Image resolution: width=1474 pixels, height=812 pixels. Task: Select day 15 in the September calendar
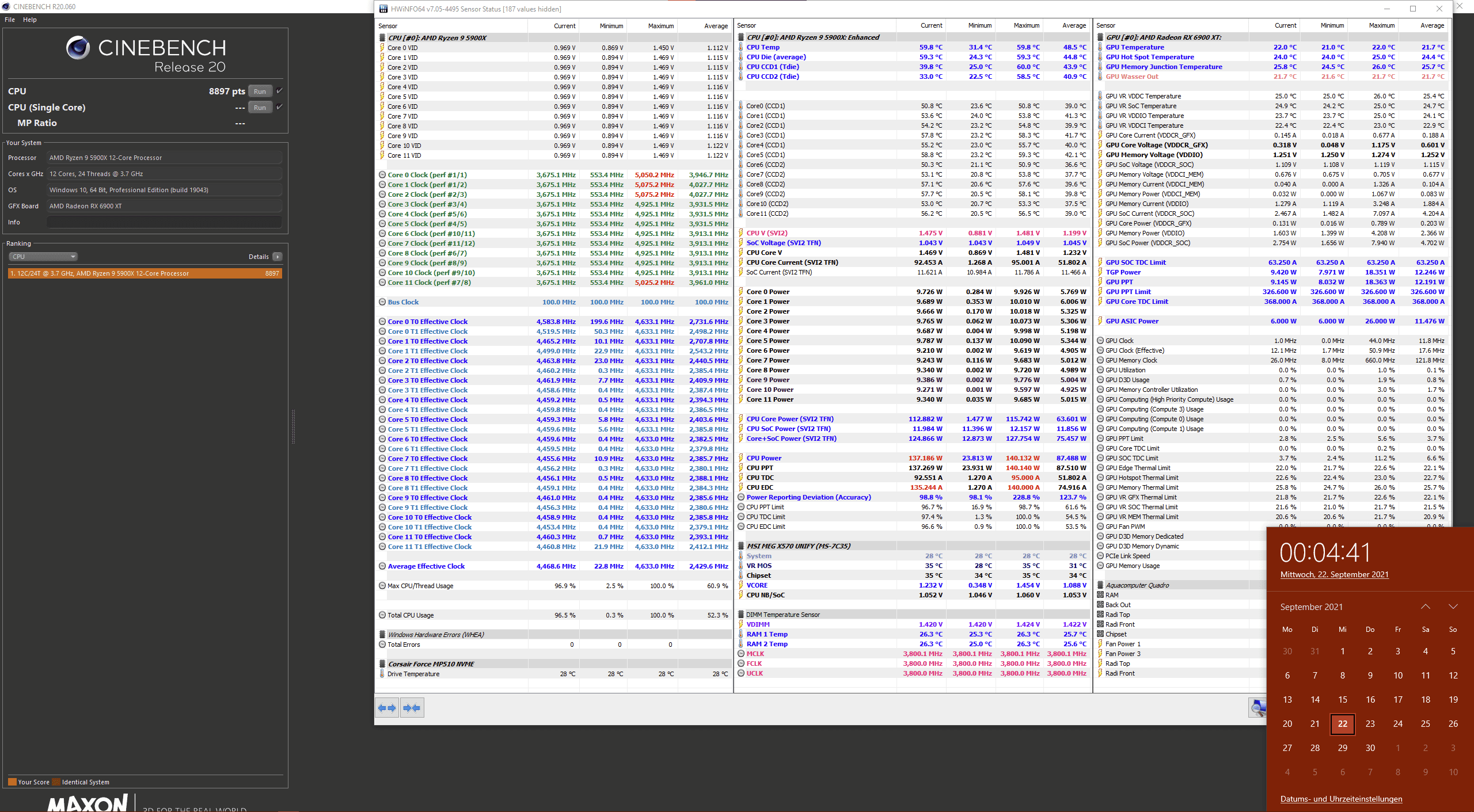(x=1343, y=700)
